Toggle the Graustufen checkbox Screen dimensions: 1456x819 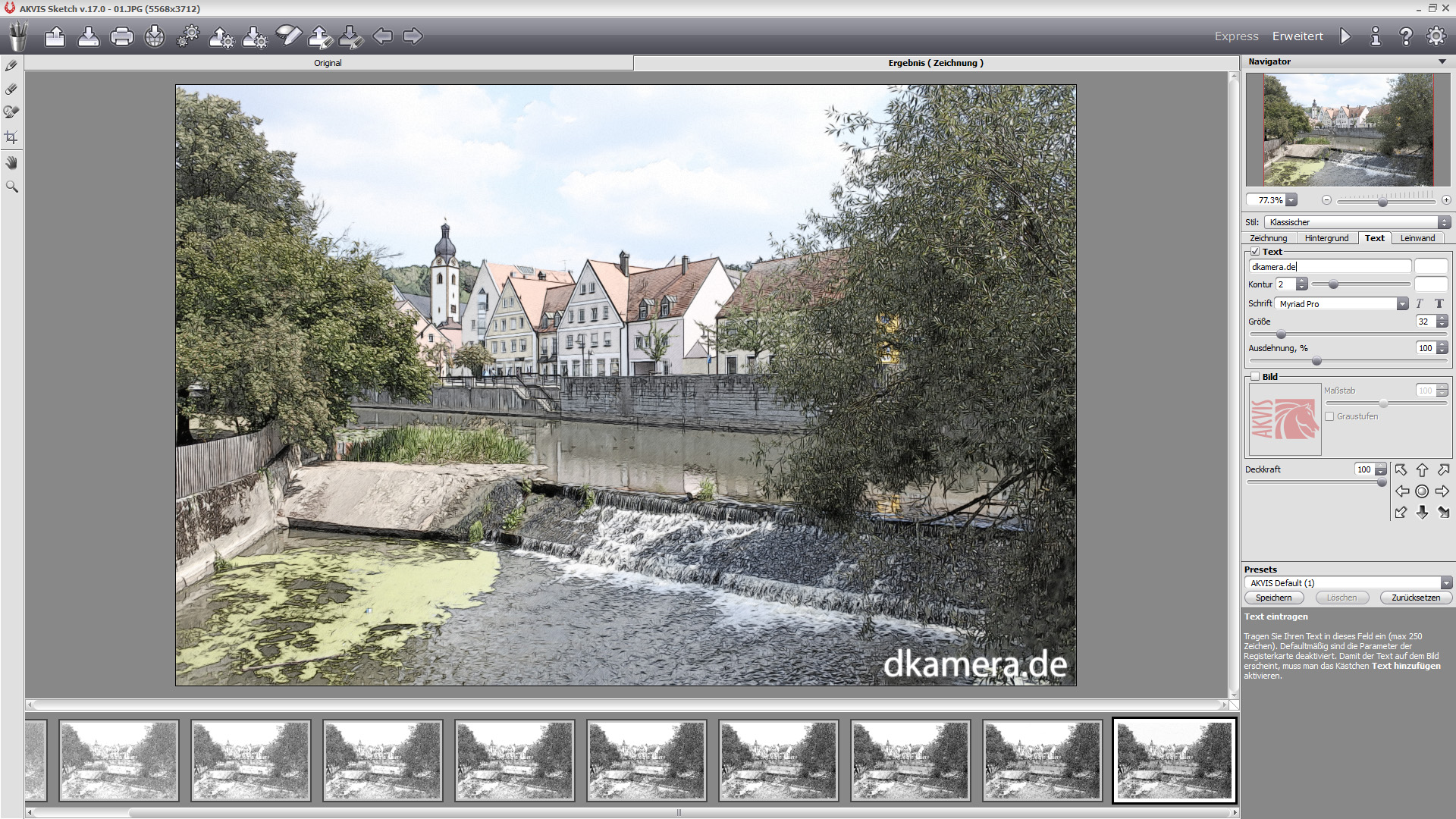coord(1329,416)
